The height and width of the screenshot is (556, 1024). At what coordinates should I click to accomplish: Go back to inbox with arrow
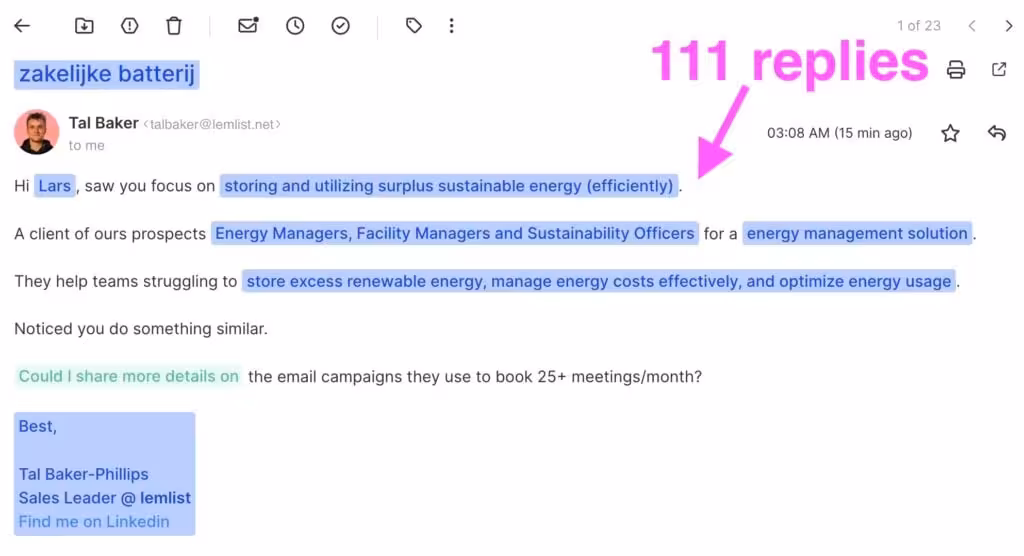coord(22,26)
